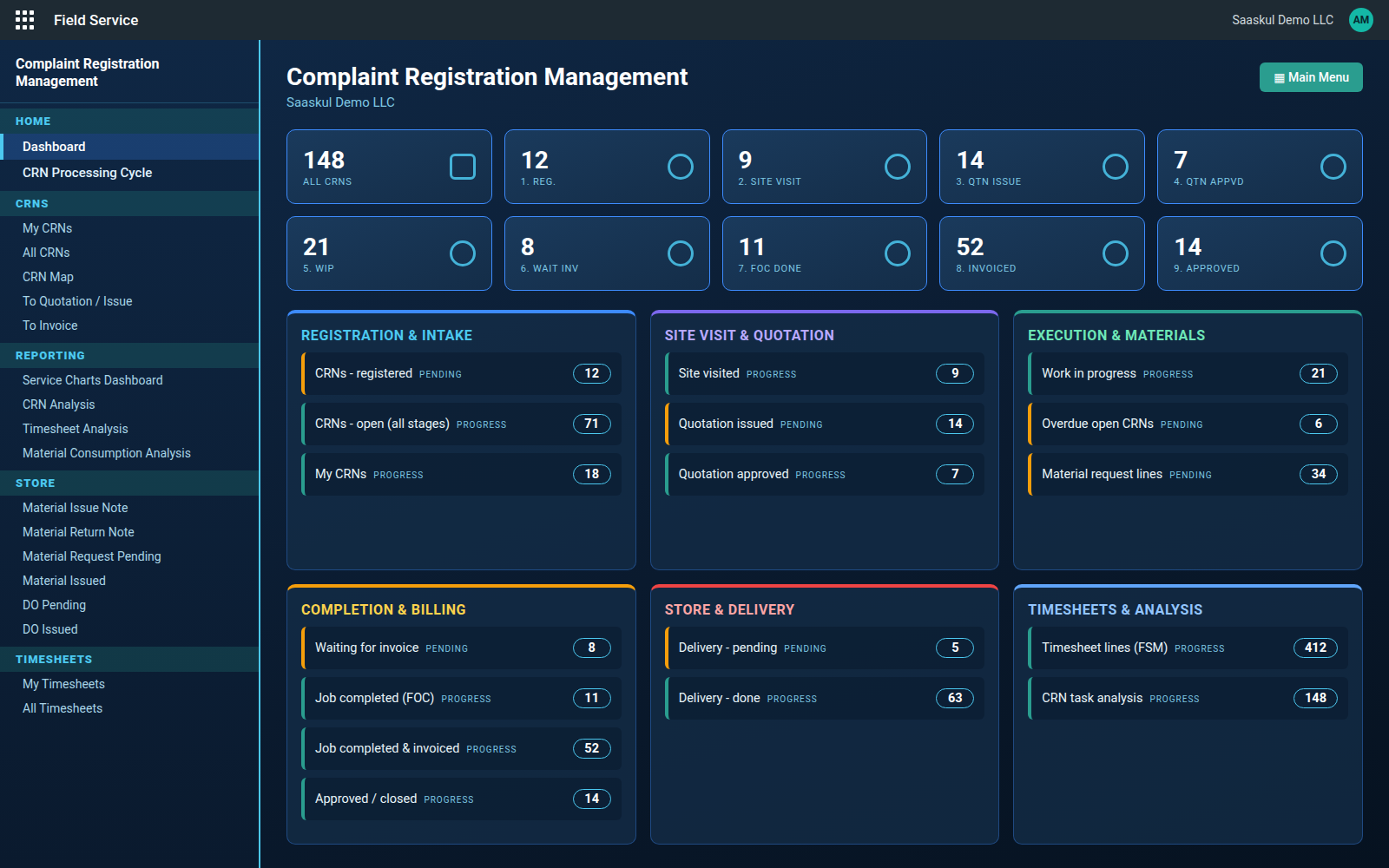This screenshot has width=1389, height=868.
Task: Open CRN Analysis report
Action: pos(129,404)
